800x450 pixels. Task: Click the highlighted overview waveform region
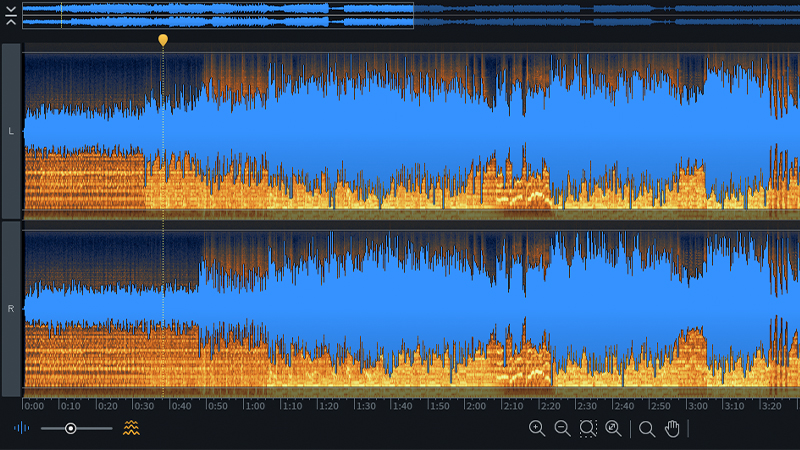point(218,15)
